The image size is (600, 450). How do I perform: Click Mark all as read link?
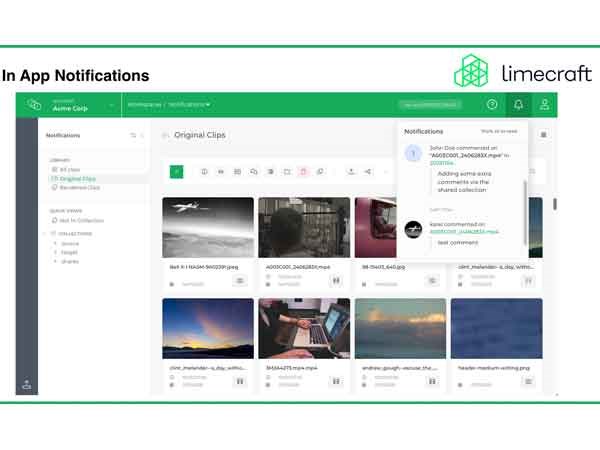tap(498, 131)
